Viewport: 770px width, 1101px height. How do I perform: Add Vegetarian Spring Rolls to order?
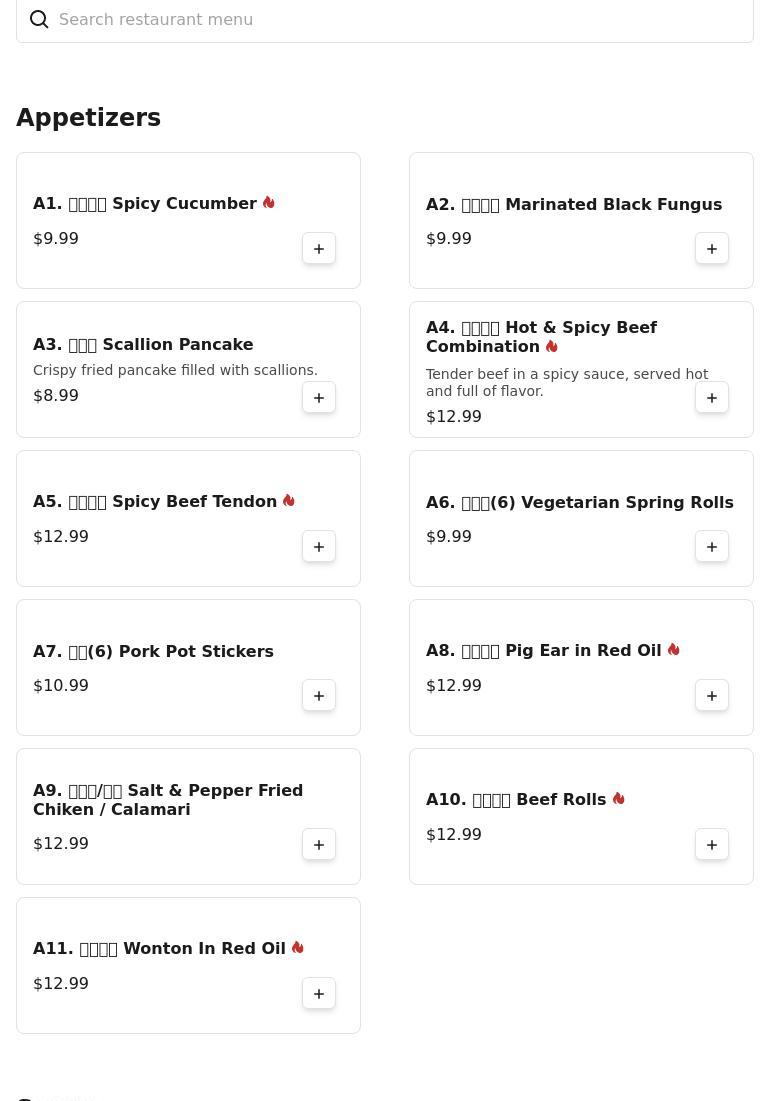tap(712, 547)
